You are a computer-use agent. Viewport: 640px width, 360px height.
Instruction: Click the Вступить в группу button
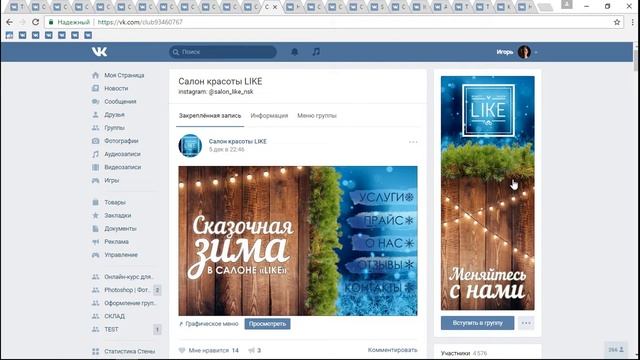[x=477, y=323]
